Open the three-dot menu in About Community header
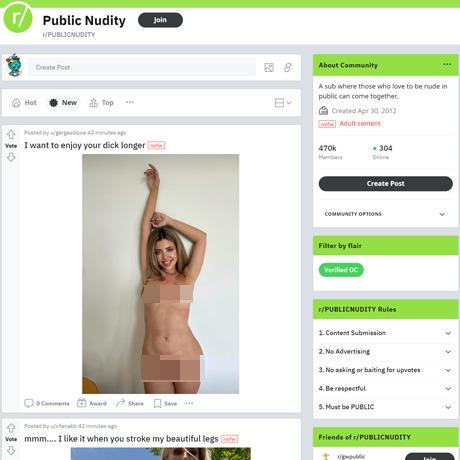 click(447, 64)
